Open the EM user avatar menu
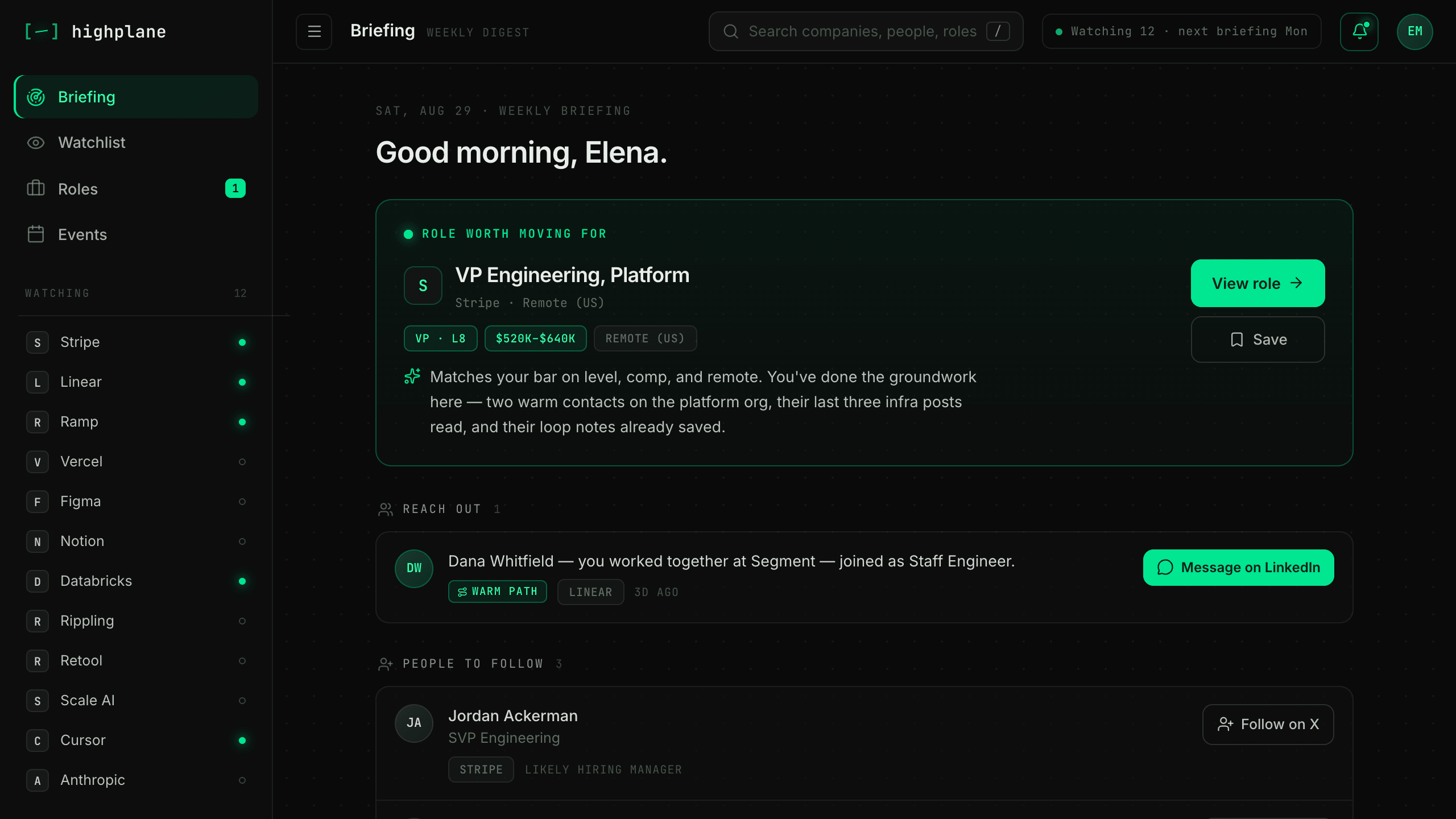Viewport: 1456px width, 819px height. pos(1415,31)
